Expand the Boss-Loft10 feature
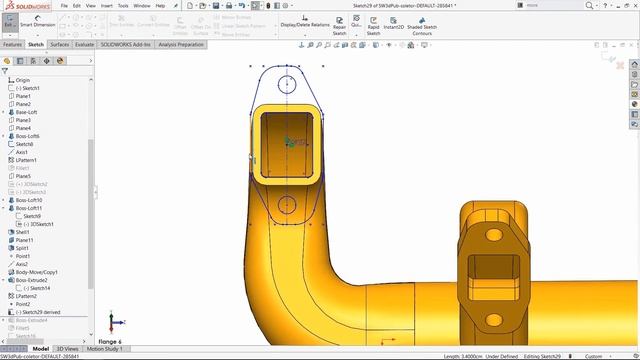This screenshot has width=640, height=360. [4, 200]
